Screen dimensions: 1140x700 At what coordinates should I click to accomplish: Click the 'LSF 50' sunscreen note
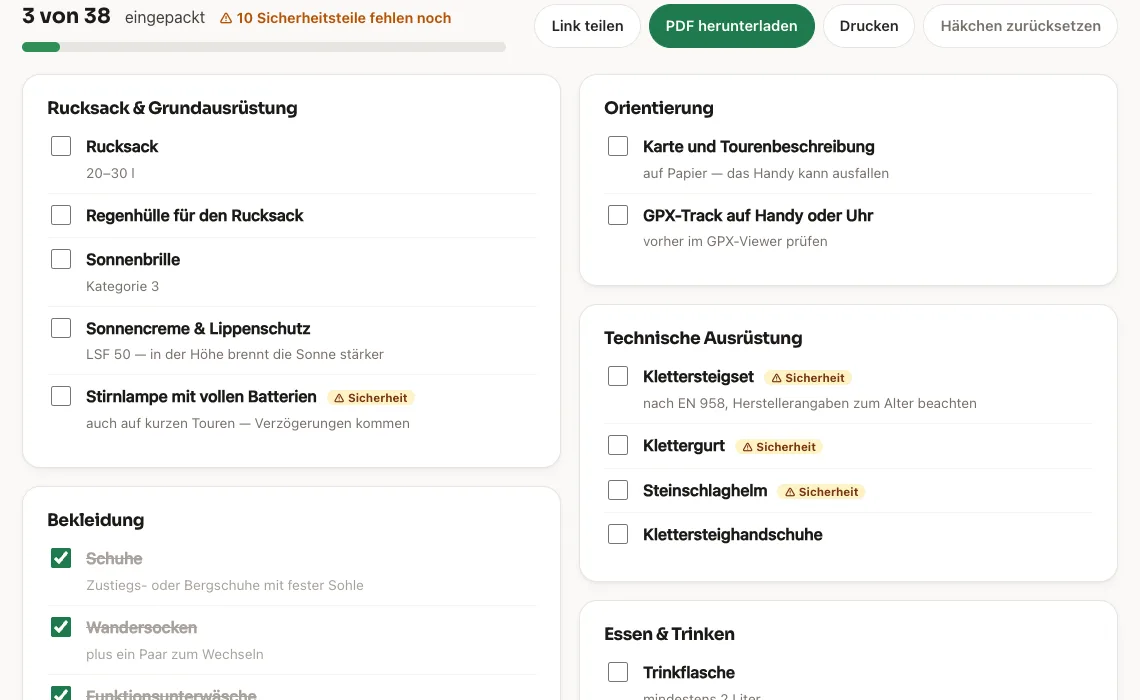235,355
